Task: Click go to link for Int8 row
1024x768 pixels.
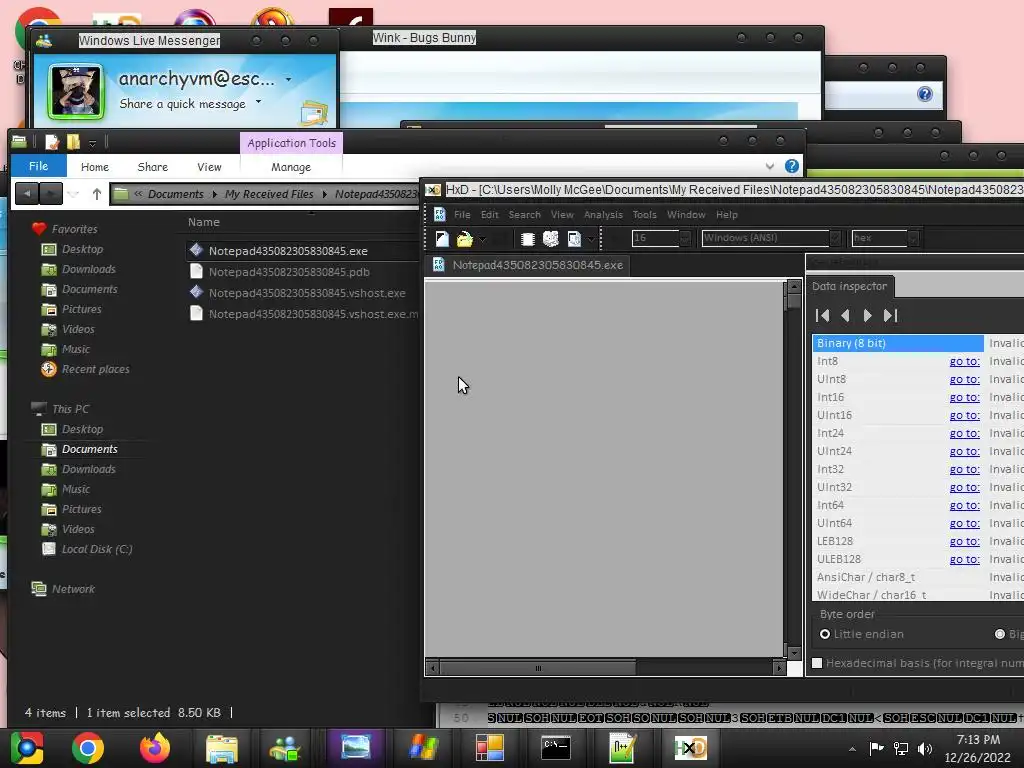Action: click(965, 361)
